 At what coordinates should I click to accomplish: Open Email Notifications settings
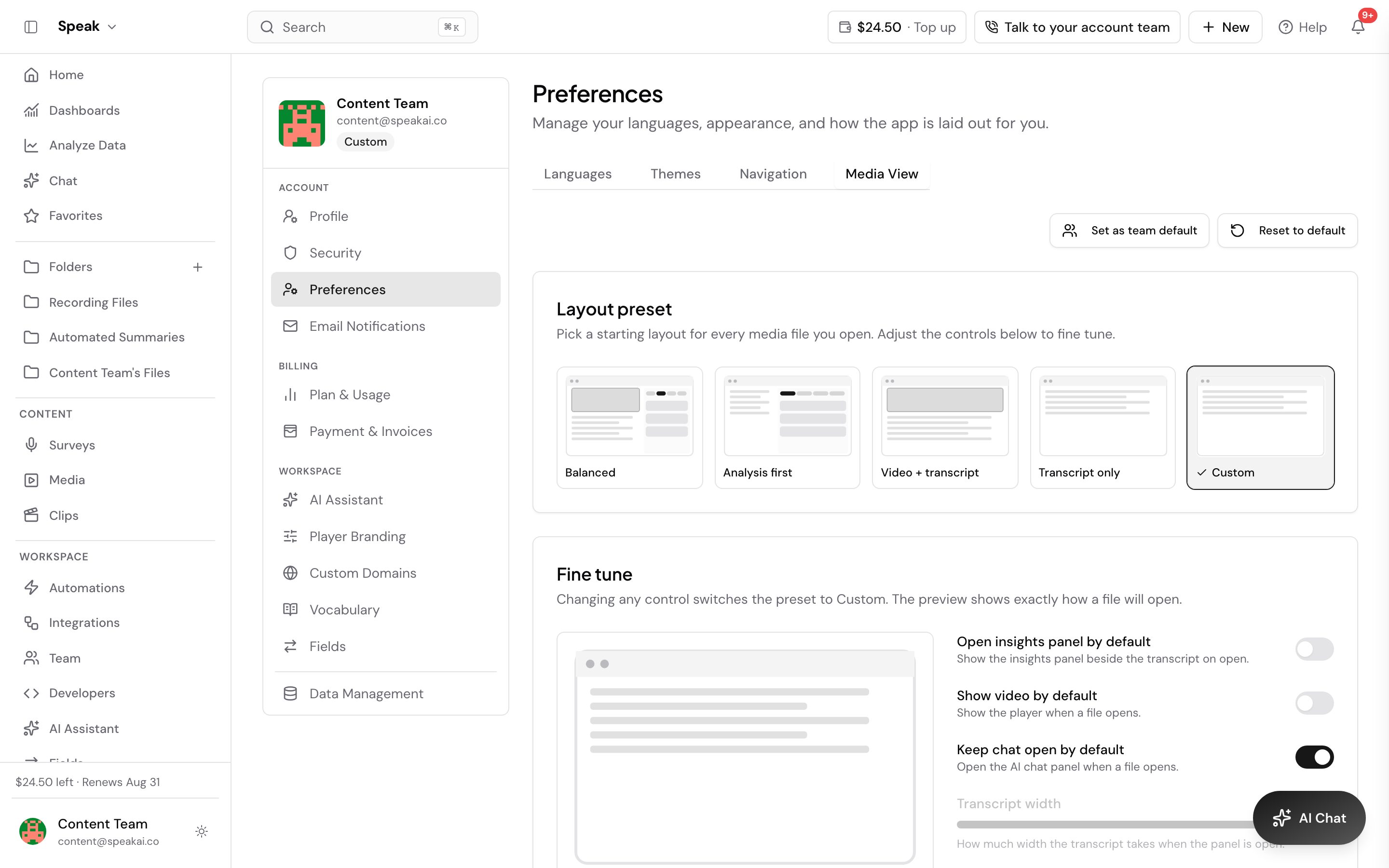tap(386, 326)
